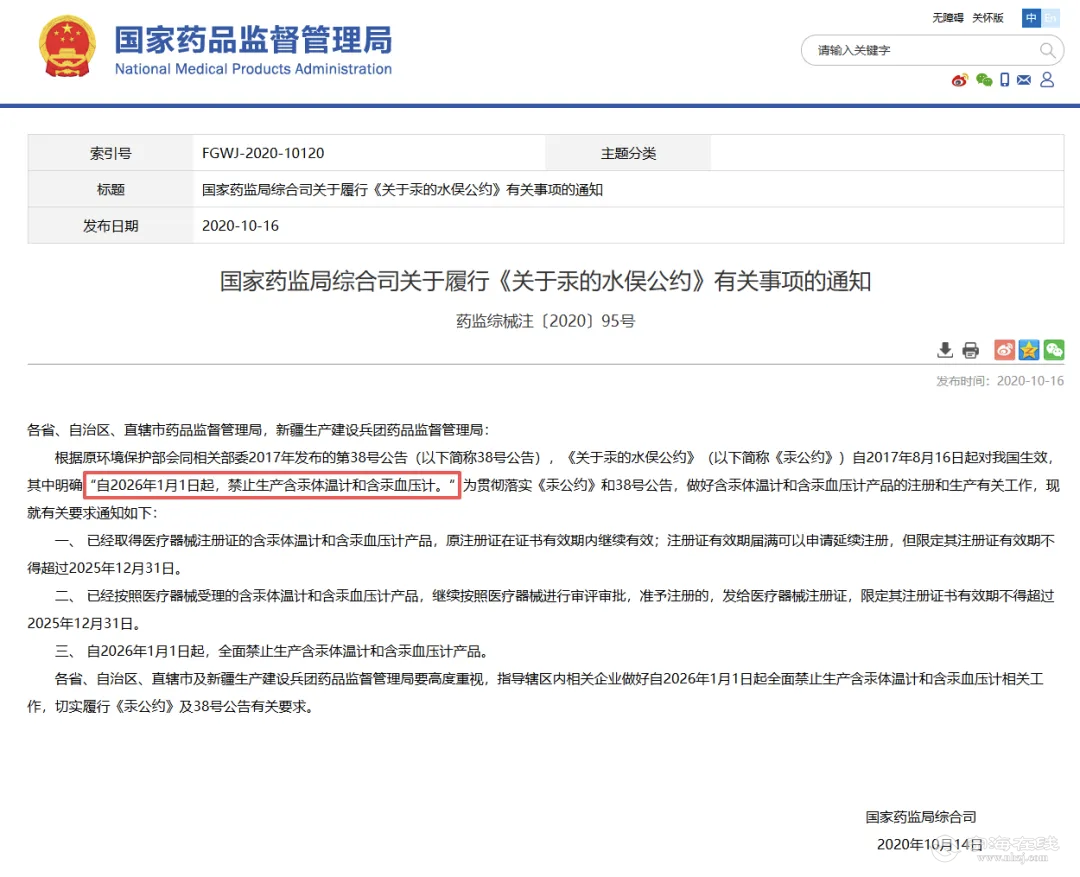This screenshot has width=1080, height=877.
Task: Click the search magnifier icon
Action: 1048,50
